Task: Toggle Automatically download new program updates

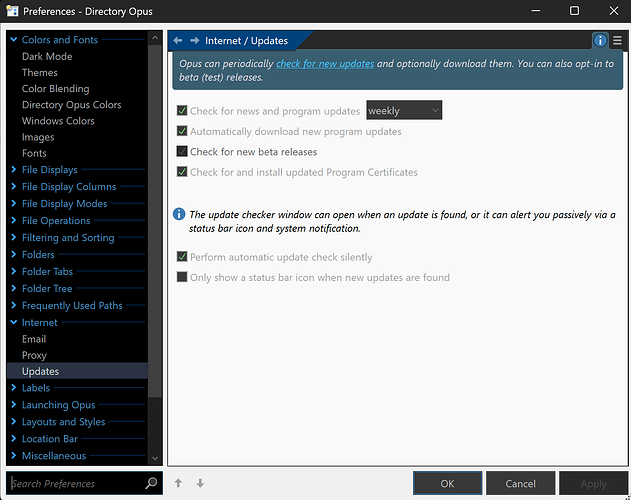Action: 182,131
